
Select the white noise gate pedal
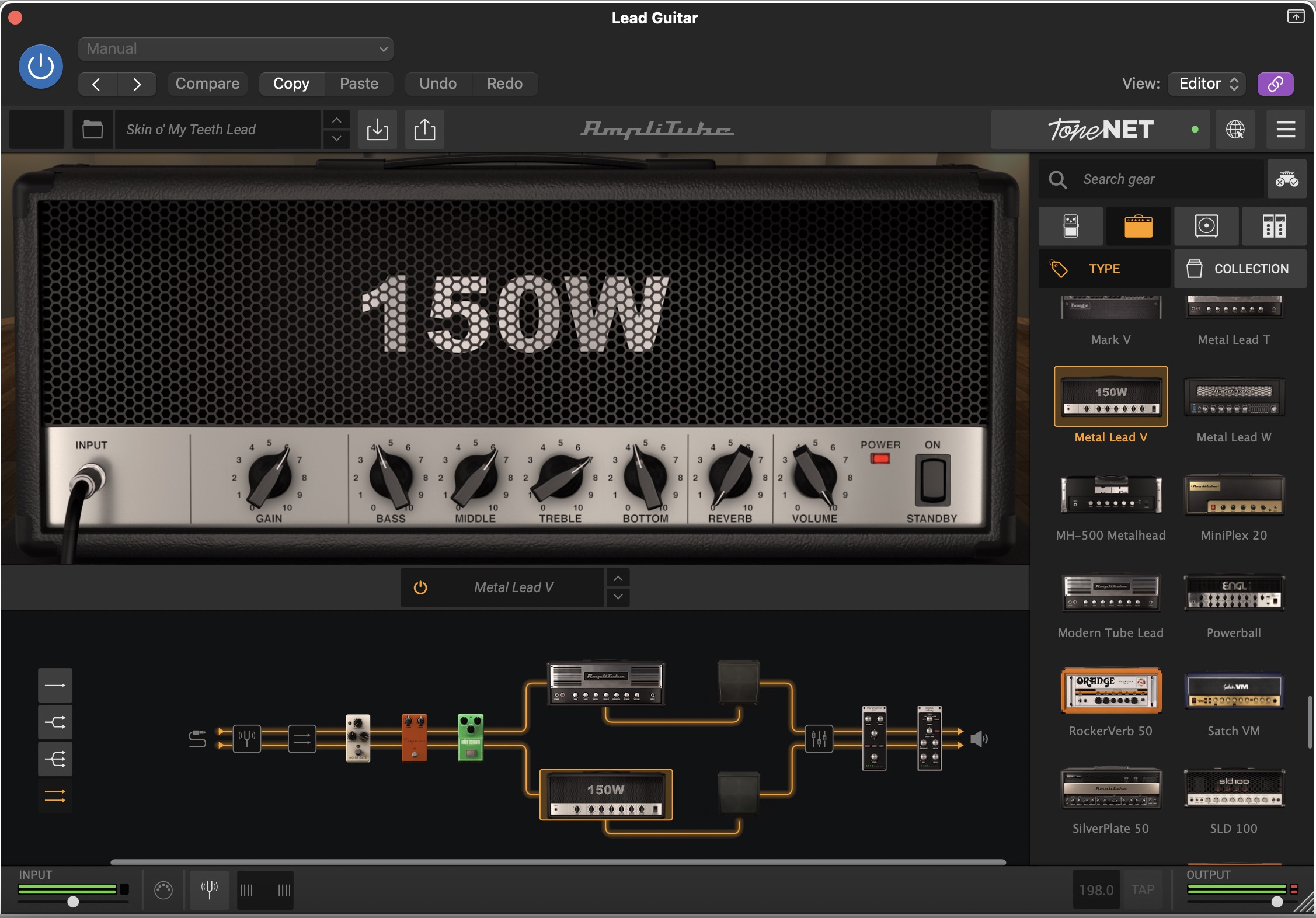pyautogui.click(x=358, y=738)
